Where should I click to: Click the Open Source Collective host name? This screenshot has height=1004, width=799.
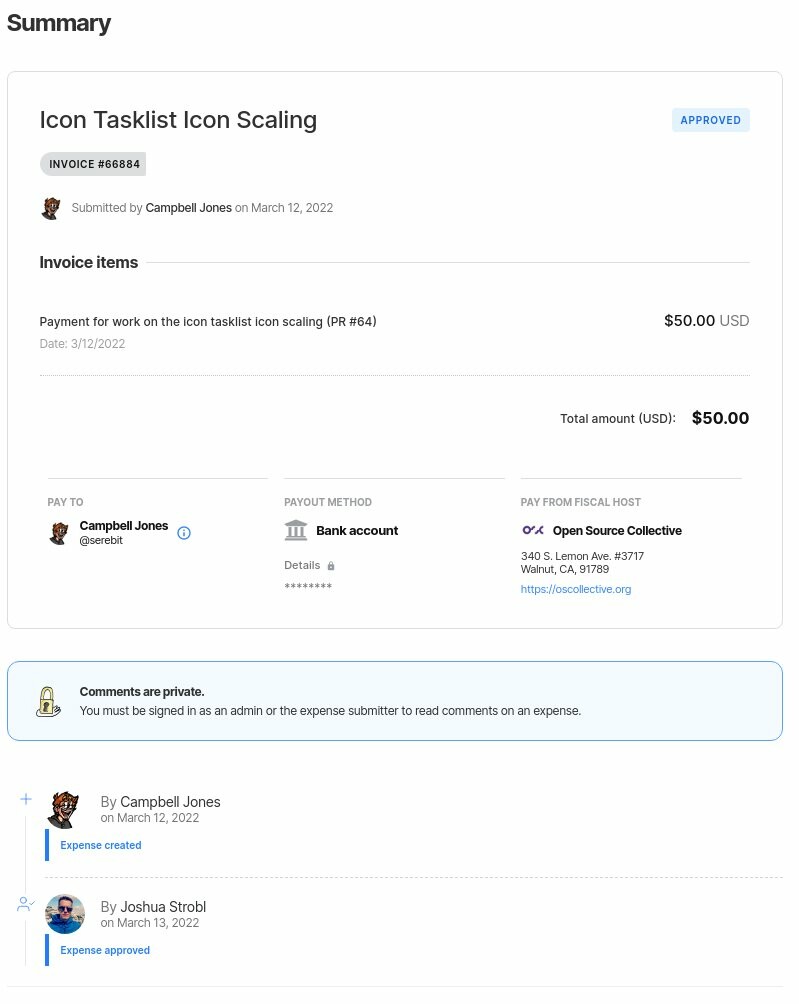617,531
